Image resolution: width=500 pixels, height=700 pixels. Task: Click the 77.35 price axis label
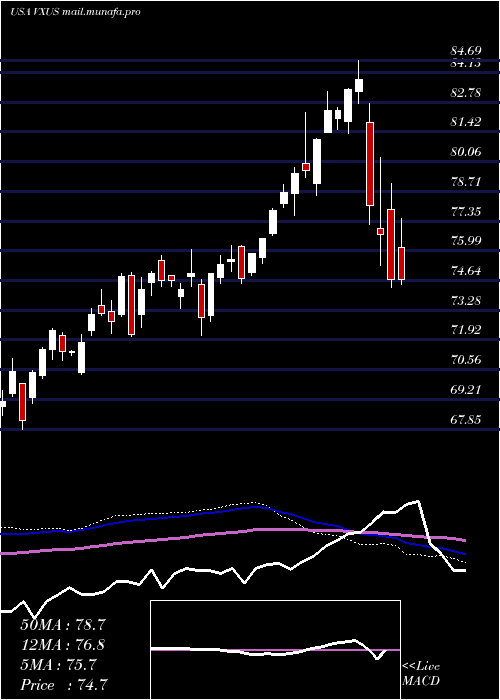point(466,212)
